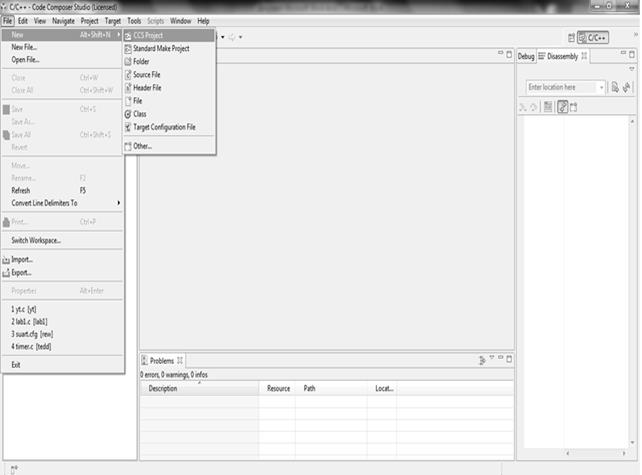Click the Disassembly vertical scrollbar
Viewport: 642px width, 475px height.
(x=632, y=282)
